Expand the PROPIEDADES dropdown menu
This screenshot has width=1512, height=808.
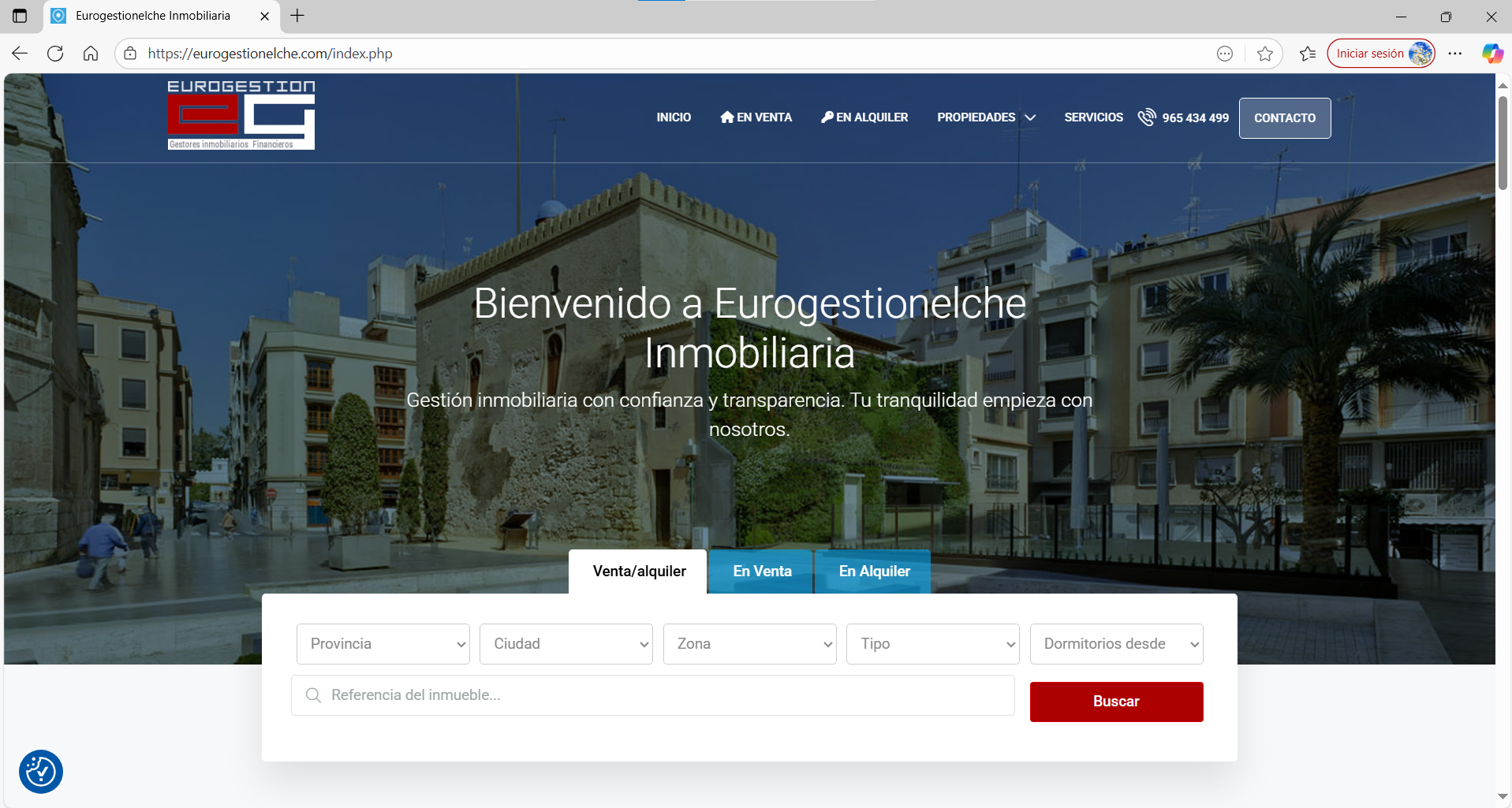coord(986,117)
